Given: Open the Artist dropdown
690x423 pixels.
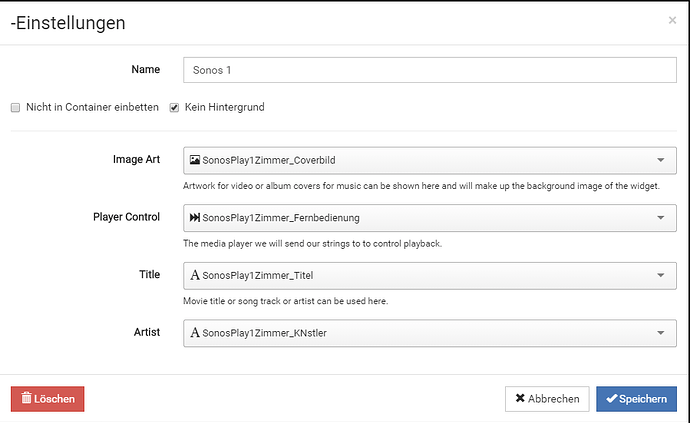Looking at the screenshot, I should click(429, 333).
